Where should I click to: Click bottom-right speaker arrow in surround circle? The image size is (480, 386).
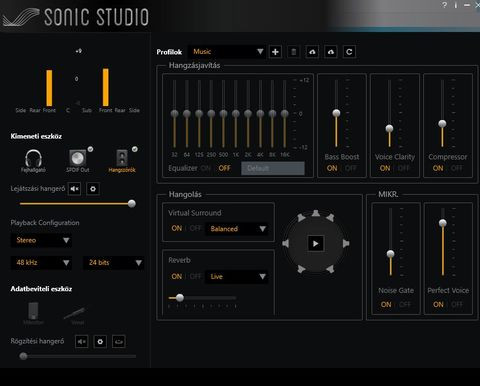tap(330, 269)
